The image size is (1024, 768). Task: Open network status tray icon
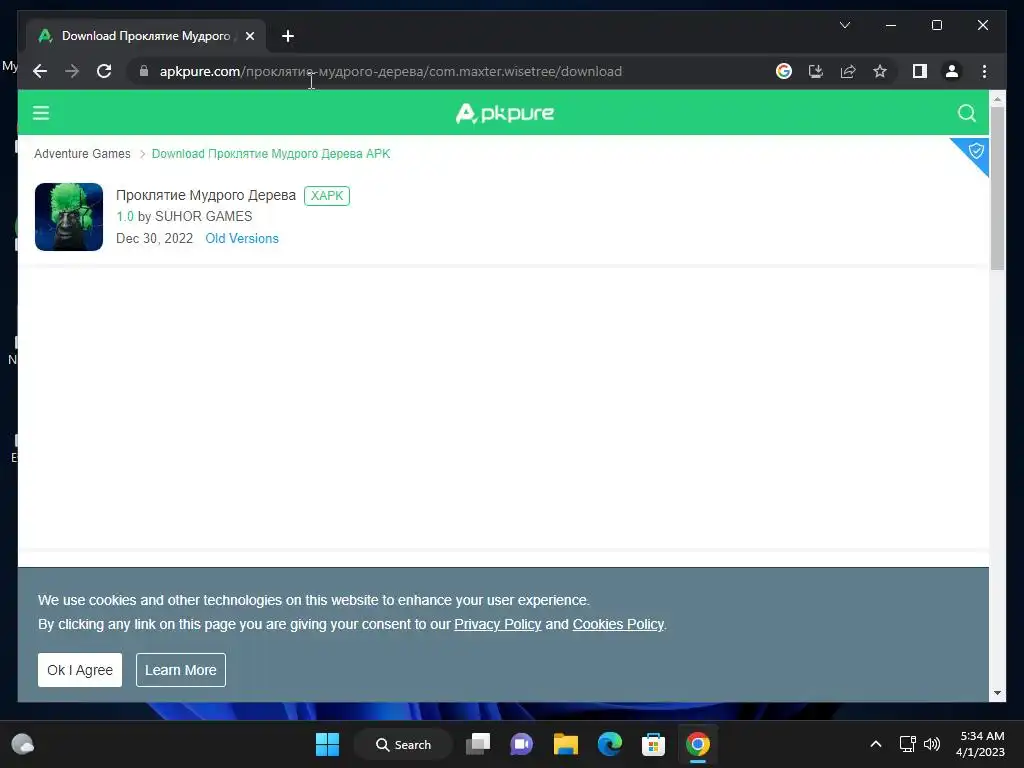(907, 744)
